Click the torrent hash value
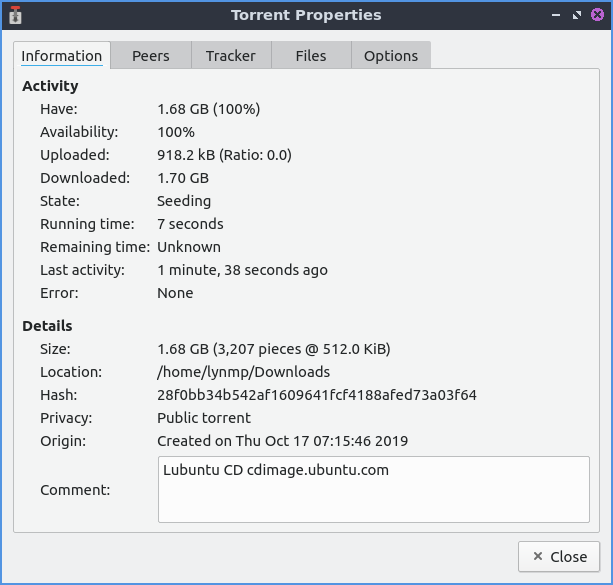The image size is (613, 585). (x=316, y=395)
